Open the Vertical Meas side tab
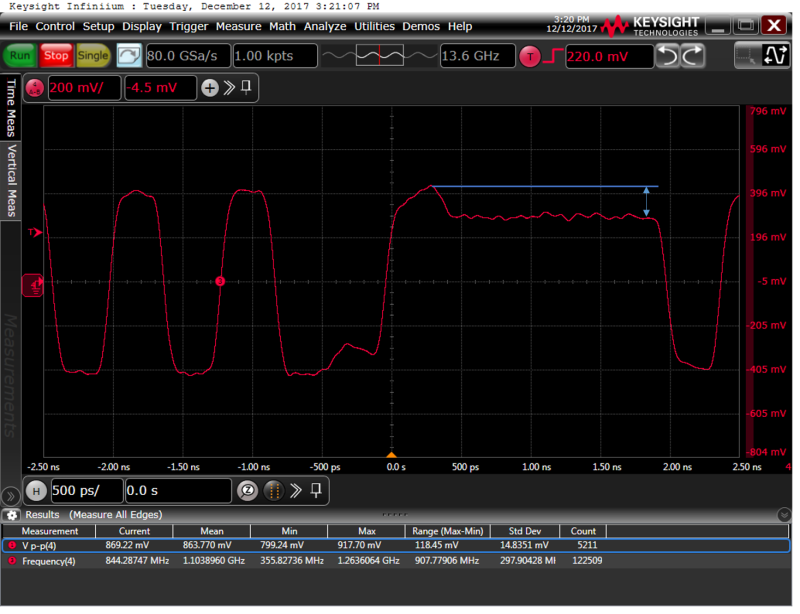Viewport: 800px width, 614px height. (11, 181)
